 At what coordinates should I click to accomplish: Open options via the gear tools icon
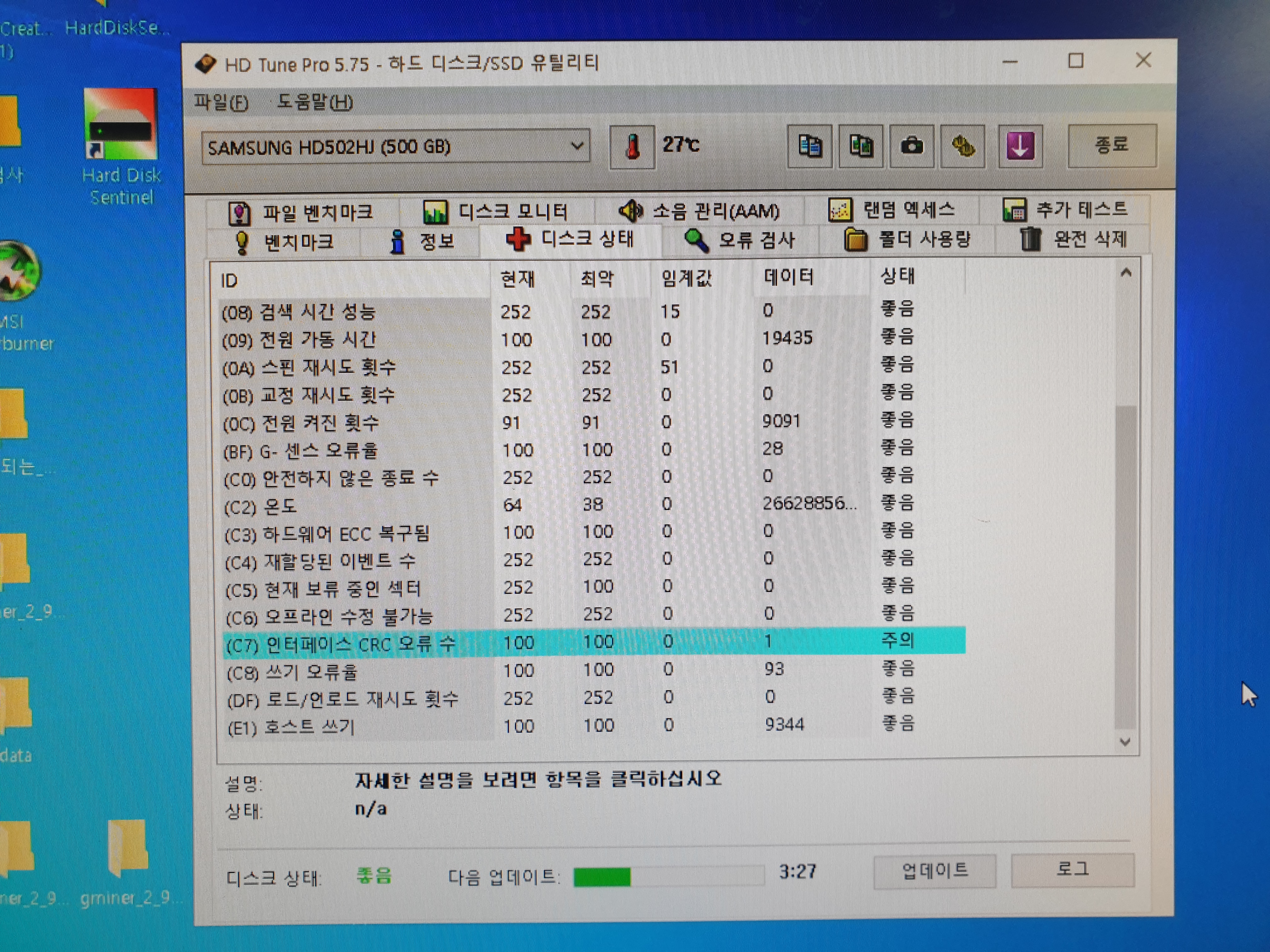click(x=963, y=146)
